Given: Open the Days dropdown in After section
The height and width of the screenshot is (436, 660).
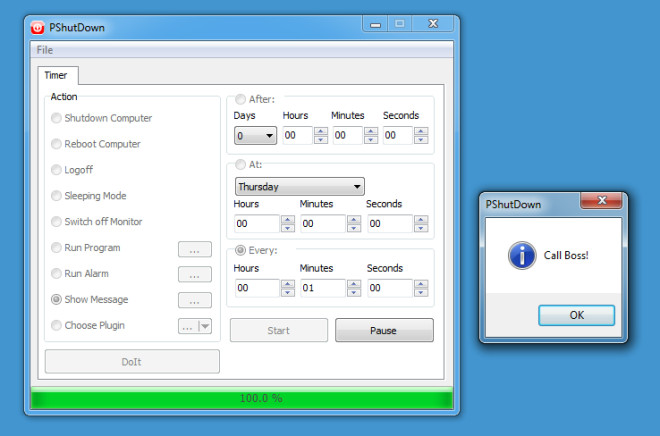Looking at the screenshot, I should click(x=255, y=136).
